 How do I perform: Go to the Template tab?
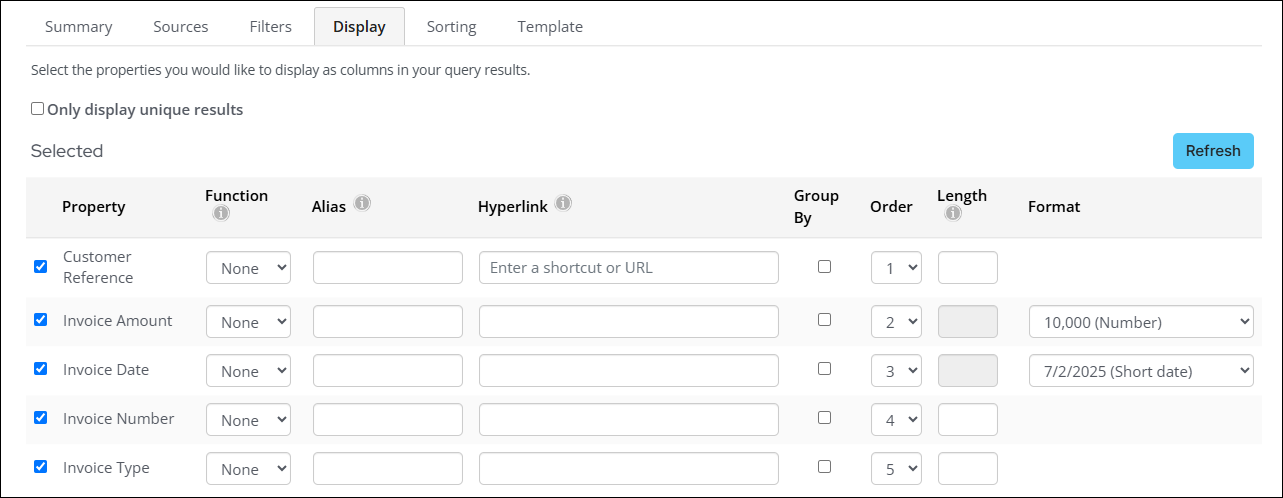550,27
